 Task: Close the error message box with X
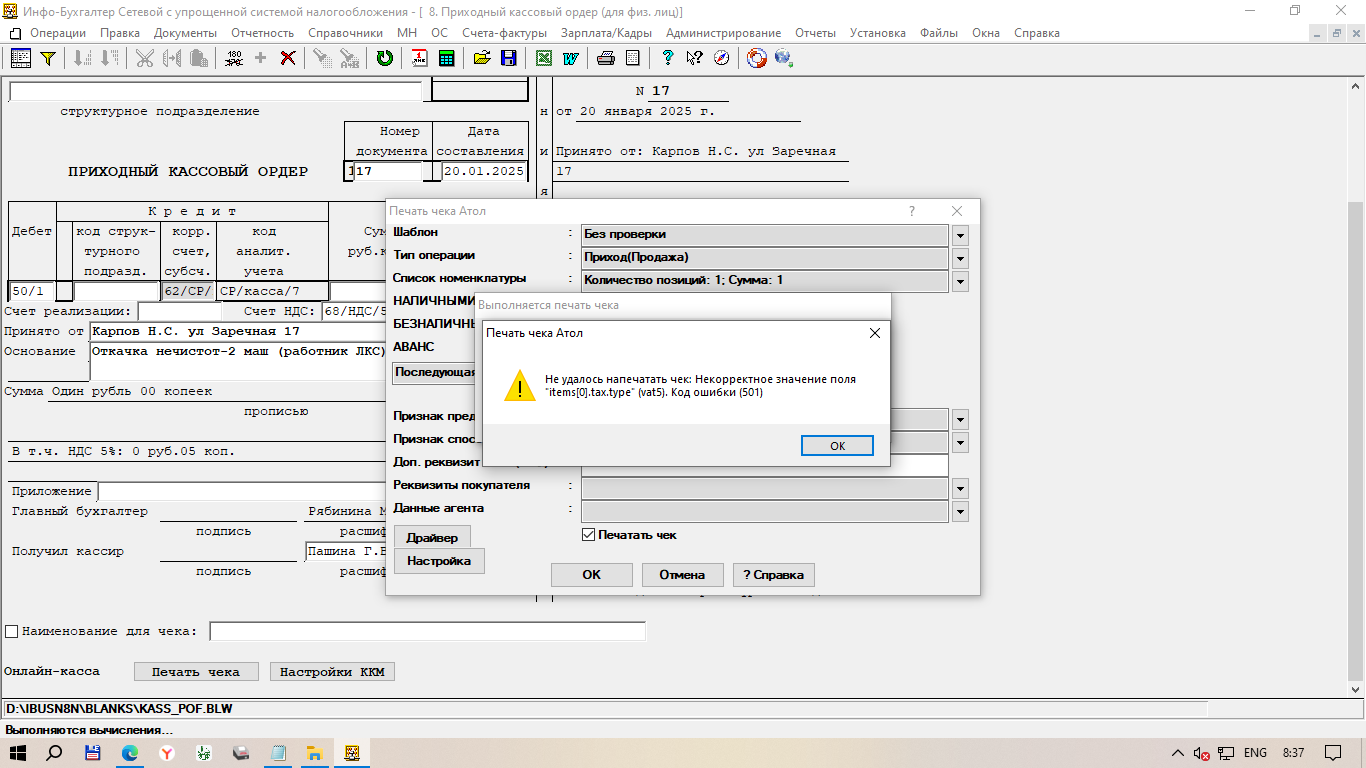pos(874,333)
